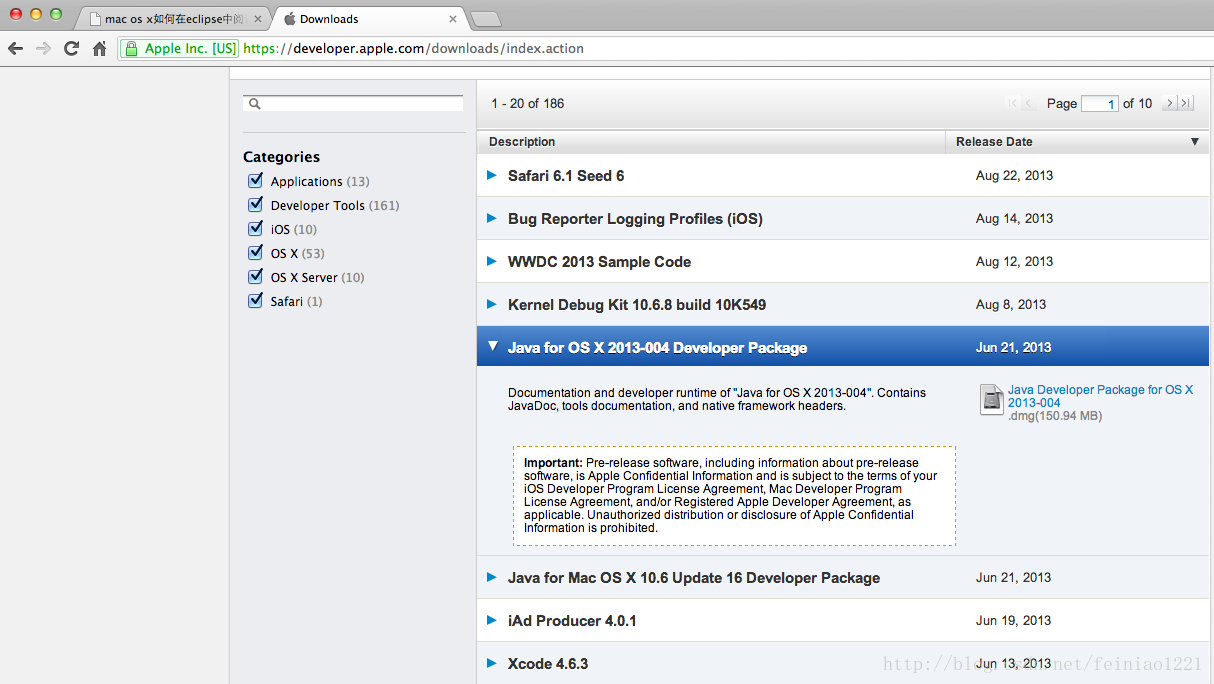Screen dimensions: 1214x684
Task: Click the Java package documentation description text
Action: 717,399
